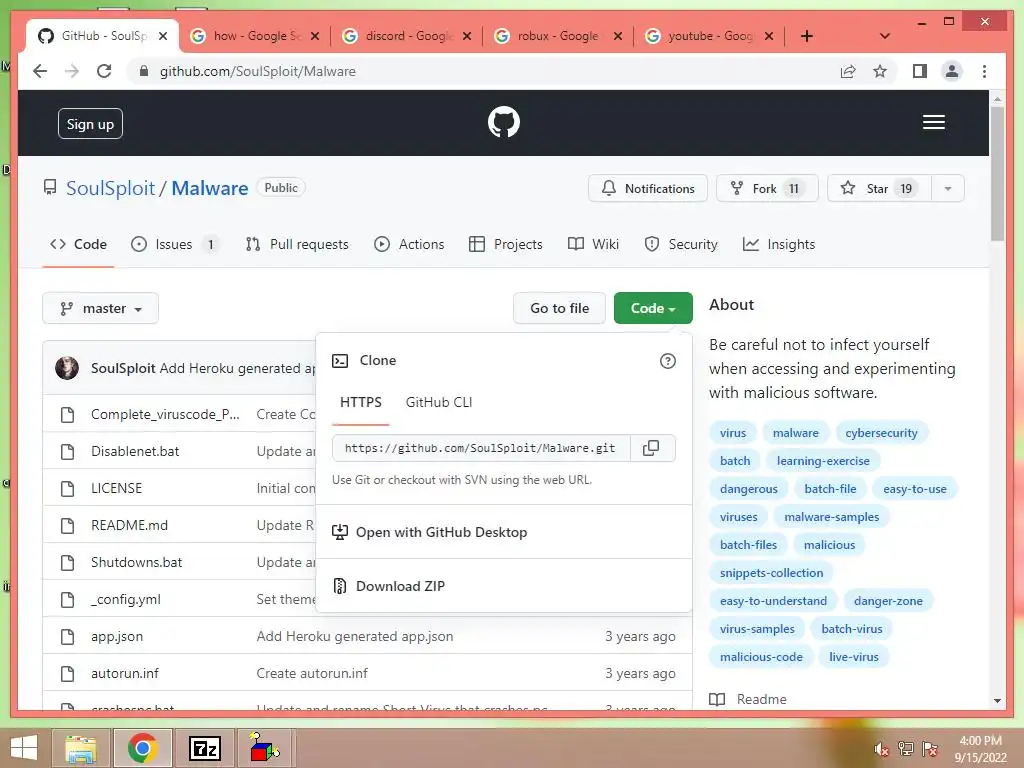1024x768 pixels.
Task: Toggle the Chrome side panel icon
Action: click(920, 71)
